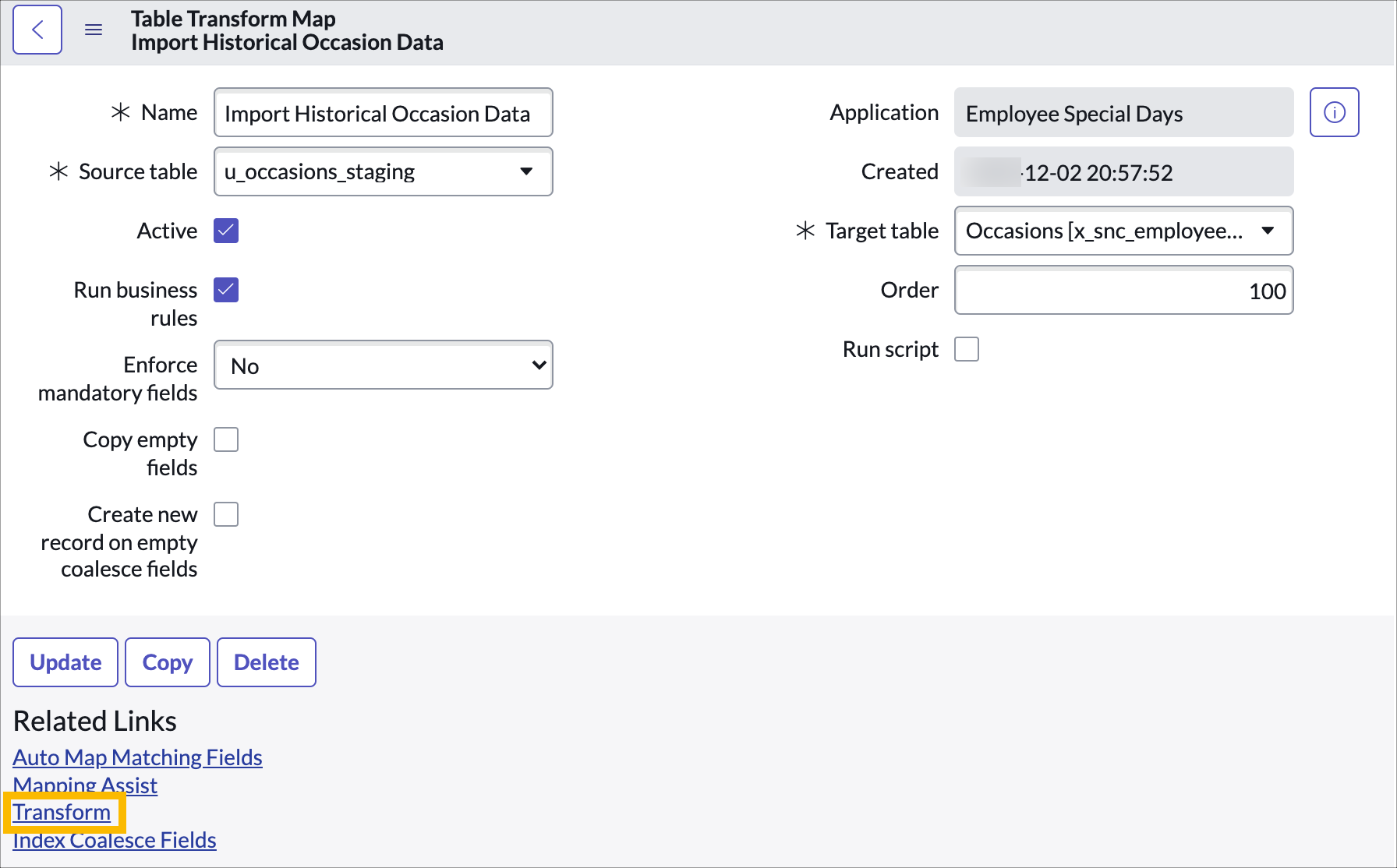This screenshot has width=1397, height=868.
Task: Open the Source table dropdown
Action: (526, 172)
